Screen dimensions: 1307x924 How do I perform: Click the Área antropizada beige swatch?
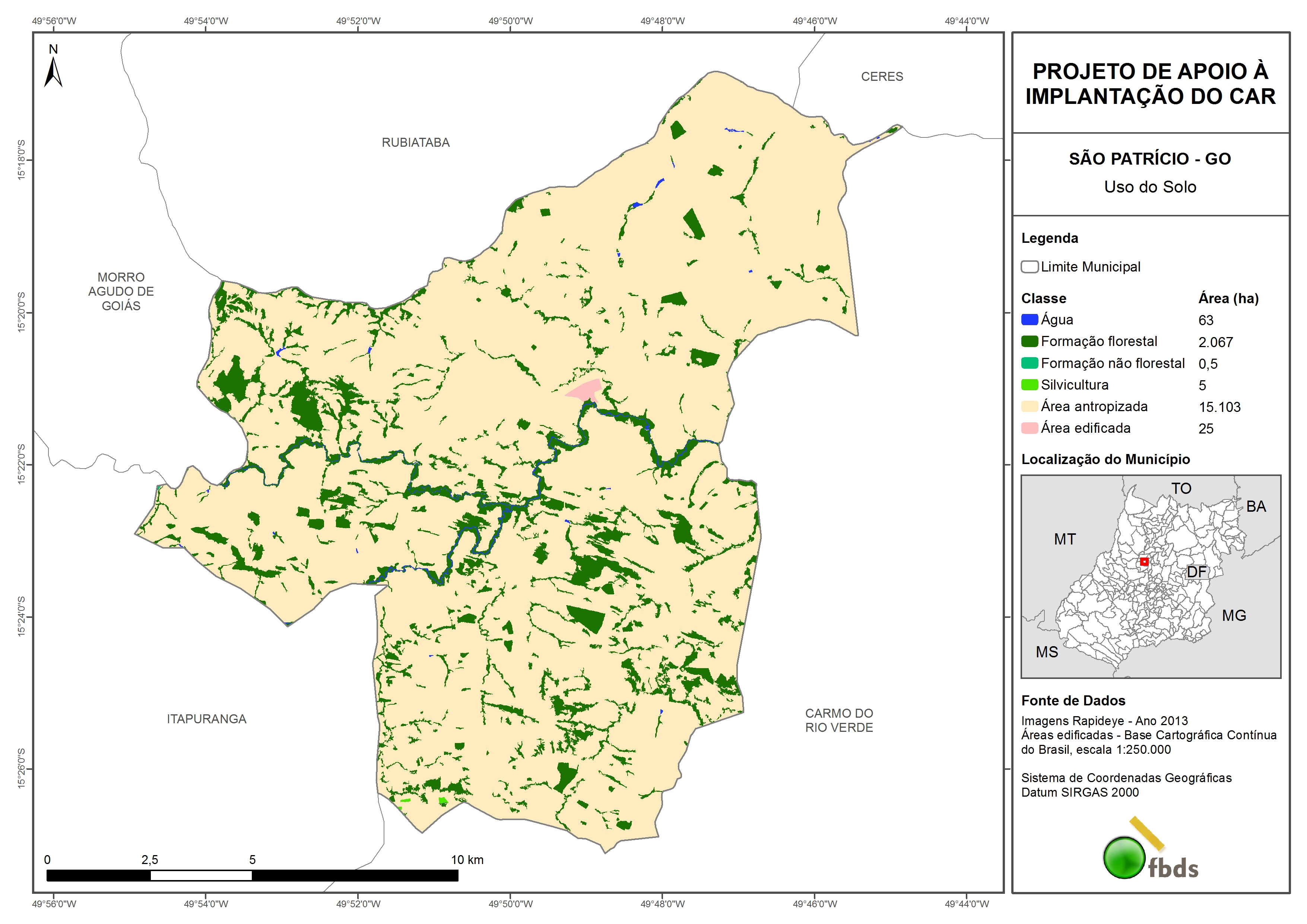point(1029,406)
